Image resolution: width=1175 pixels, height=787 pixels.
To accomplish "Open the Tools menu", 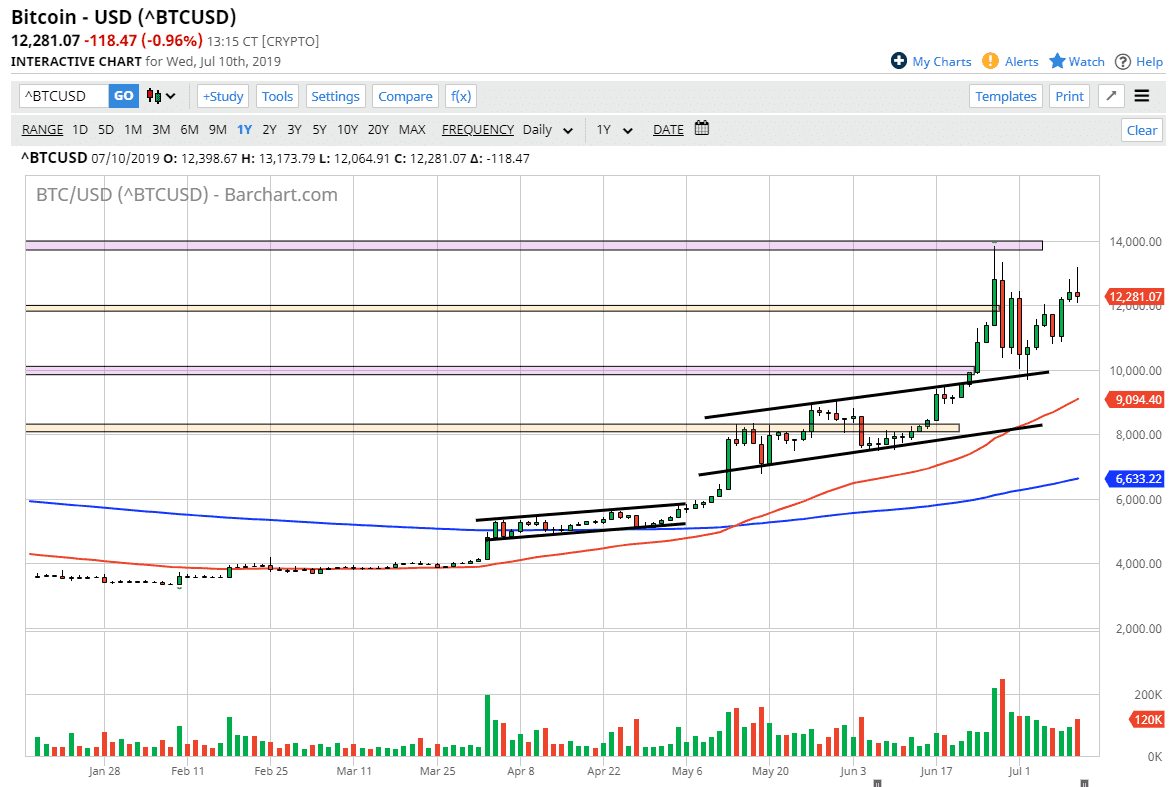I will [277, 96].
